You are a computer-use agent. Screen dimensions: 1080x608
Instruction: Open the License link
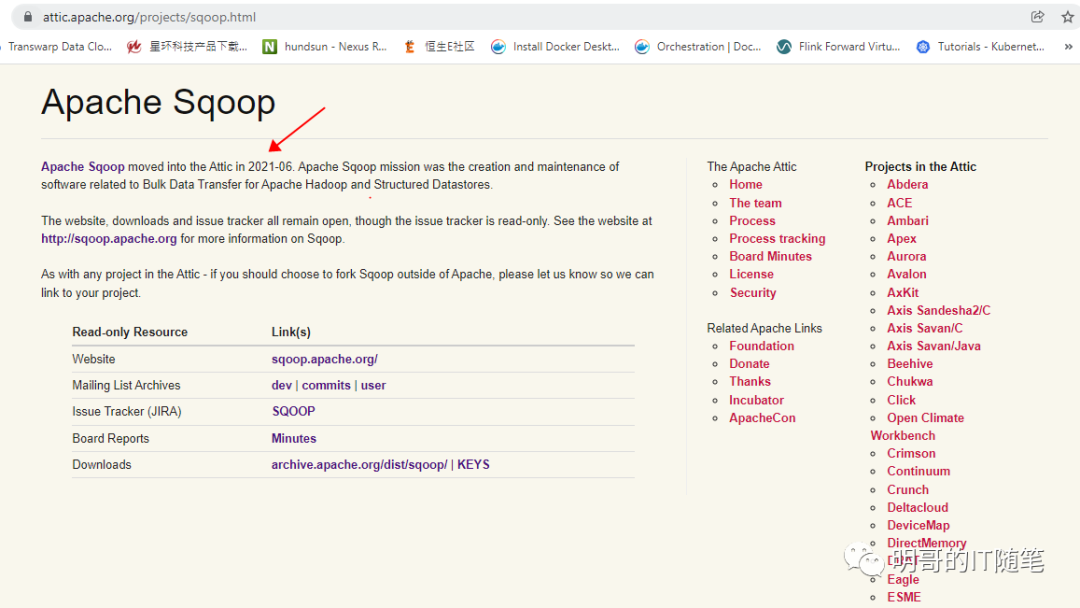[751, 274]
